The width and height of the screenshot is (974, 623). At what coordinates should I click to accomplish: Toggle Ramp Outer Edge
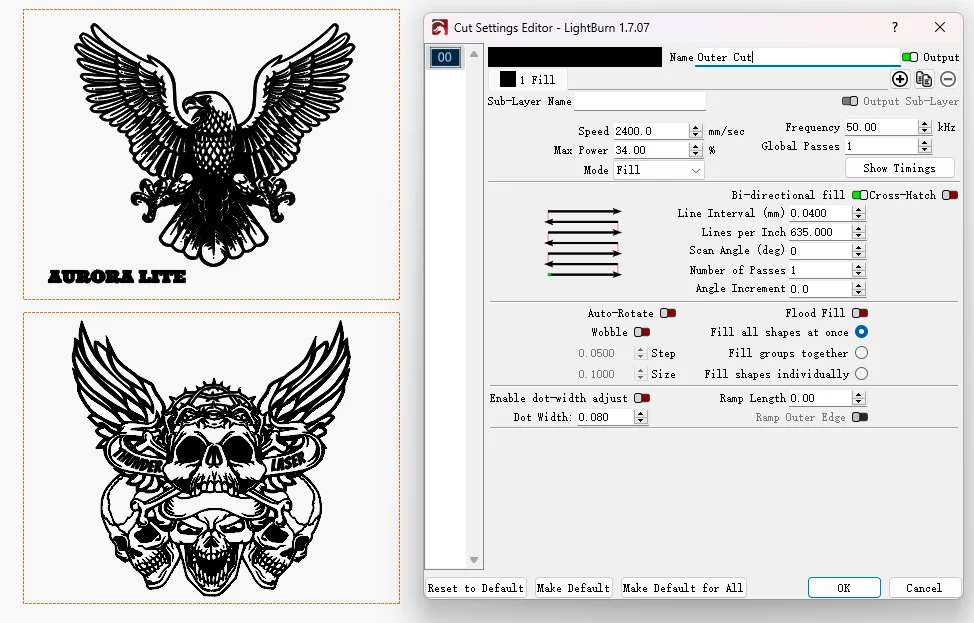point(860,417)
